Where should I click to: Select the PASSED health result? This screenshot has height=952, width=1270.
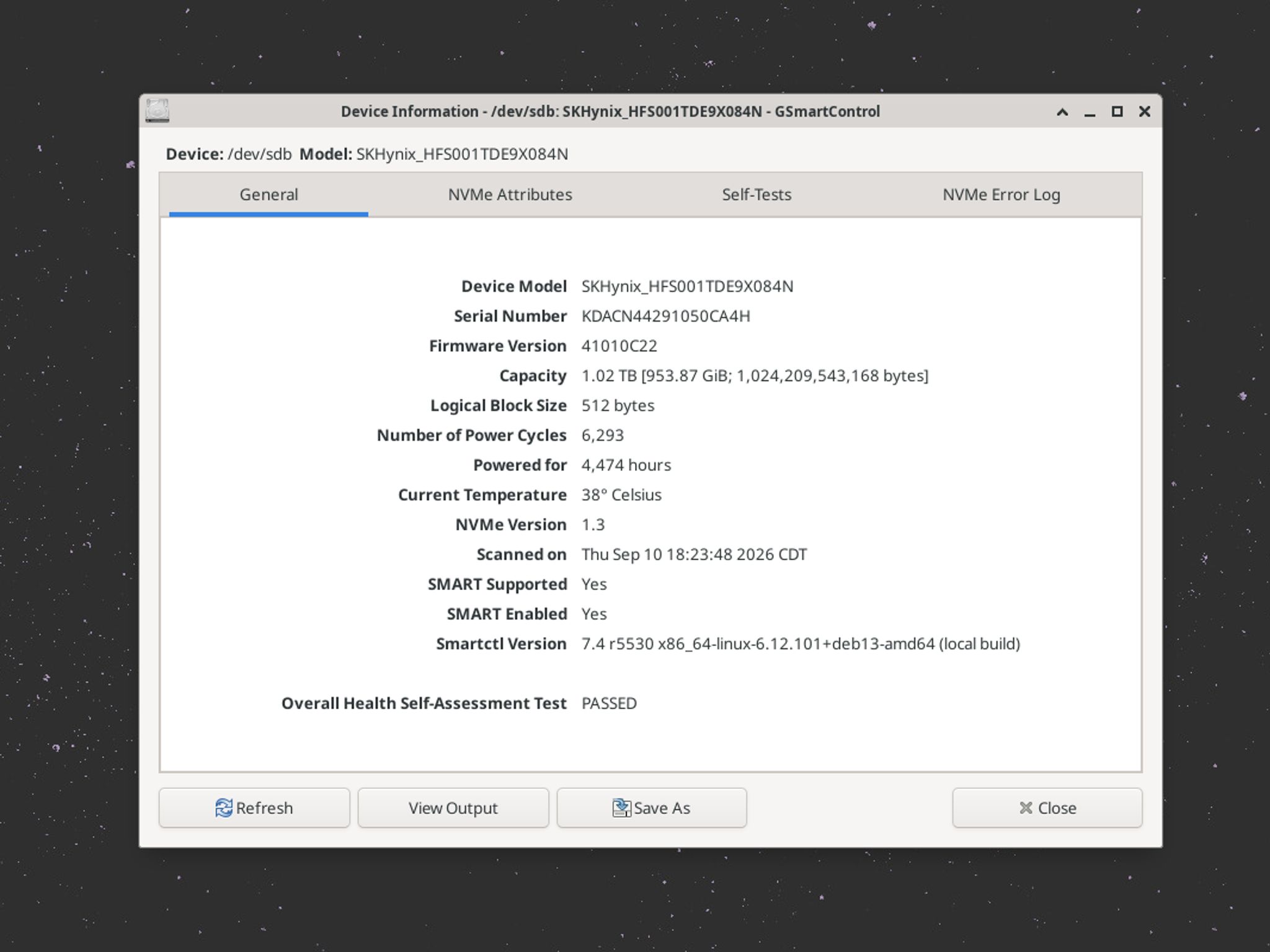pyautogui.click(x=609, y=703)
